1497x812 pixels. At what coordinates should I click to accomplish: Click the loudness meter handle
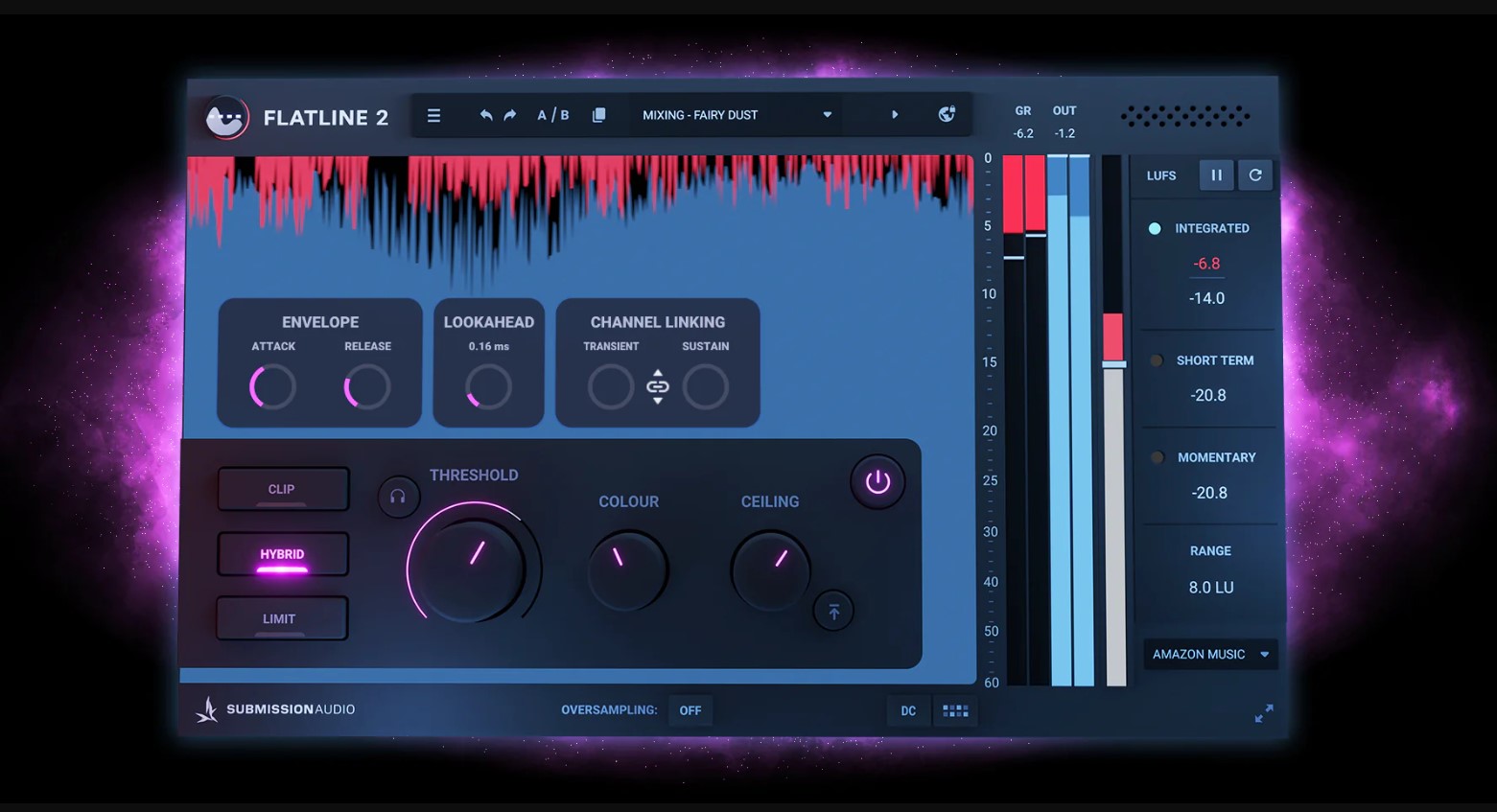click(1113, 364)
